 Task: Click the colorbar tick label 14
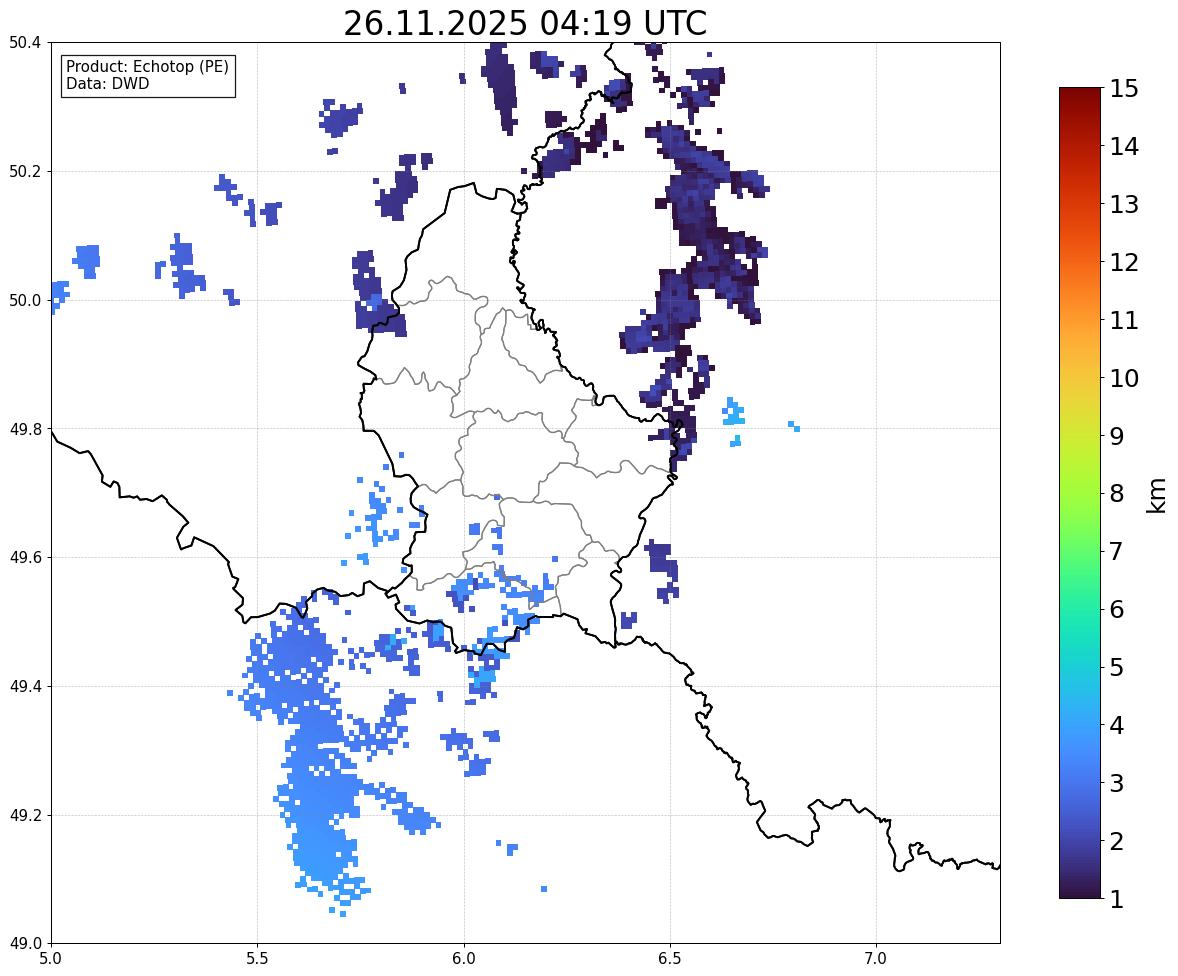1124,147
